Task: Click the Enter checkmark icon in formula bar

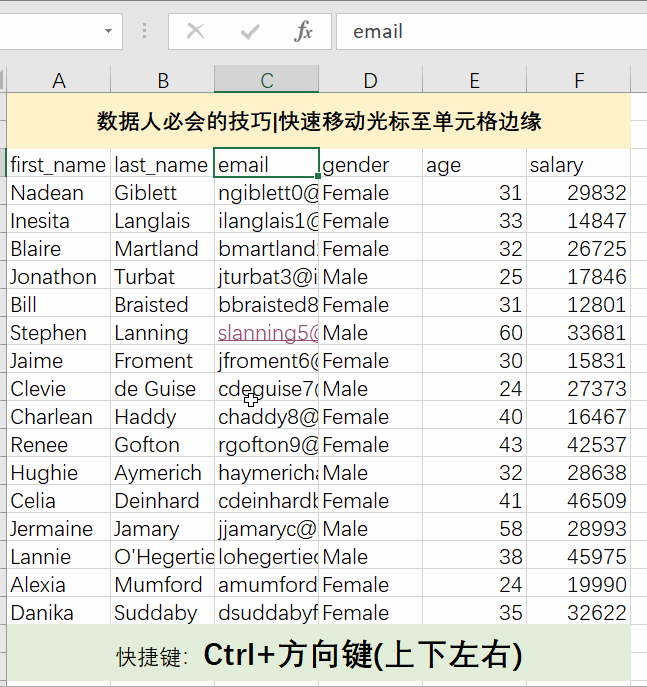Action: tap(250, 31)
